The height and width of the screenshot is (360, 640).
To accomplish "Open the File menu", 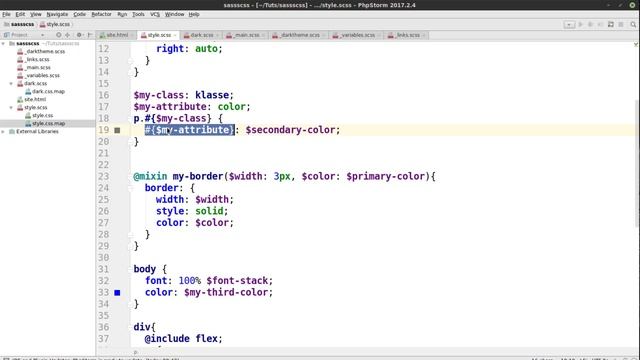I will (6, 14).
